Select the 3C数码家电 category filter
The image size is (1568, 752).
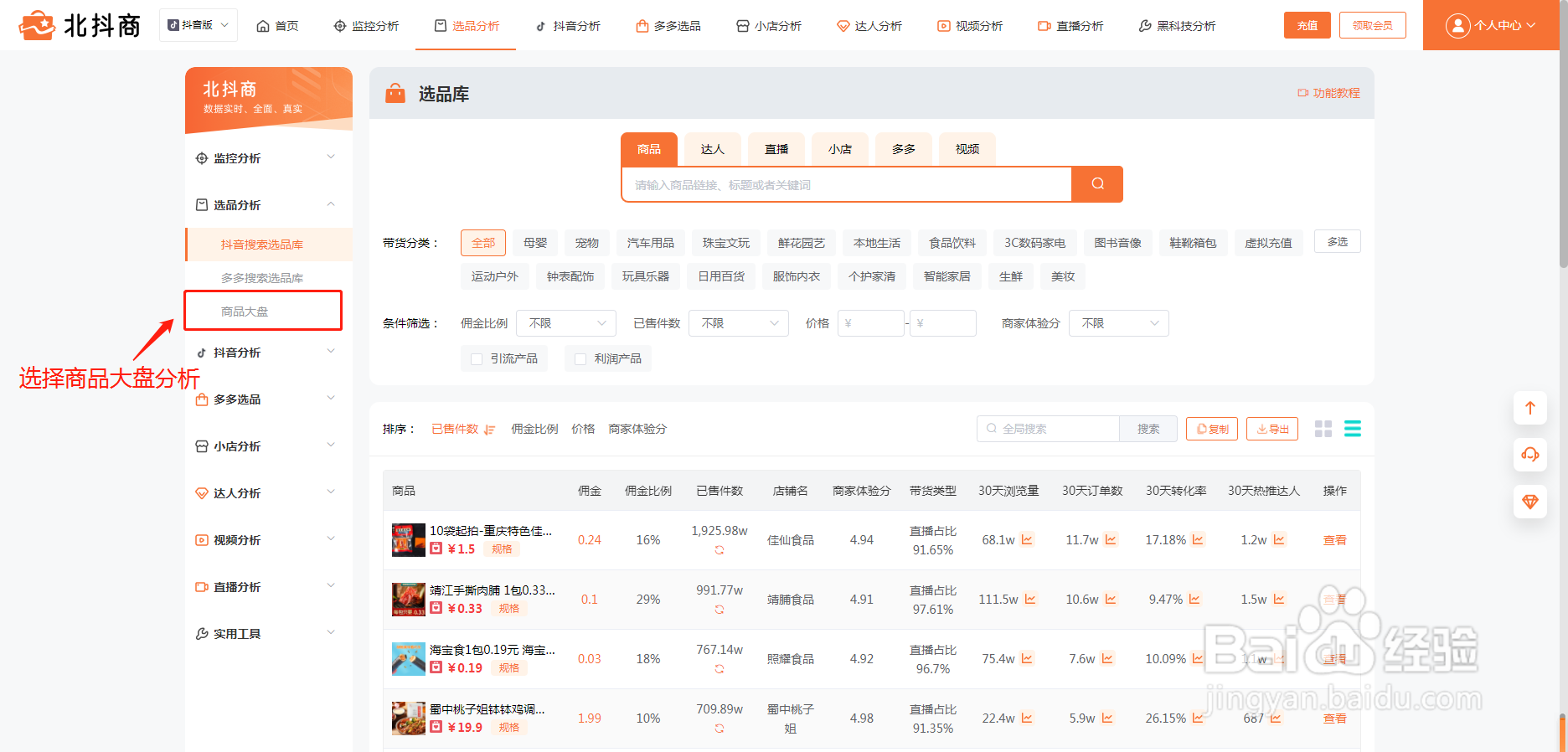(1035, 243)
